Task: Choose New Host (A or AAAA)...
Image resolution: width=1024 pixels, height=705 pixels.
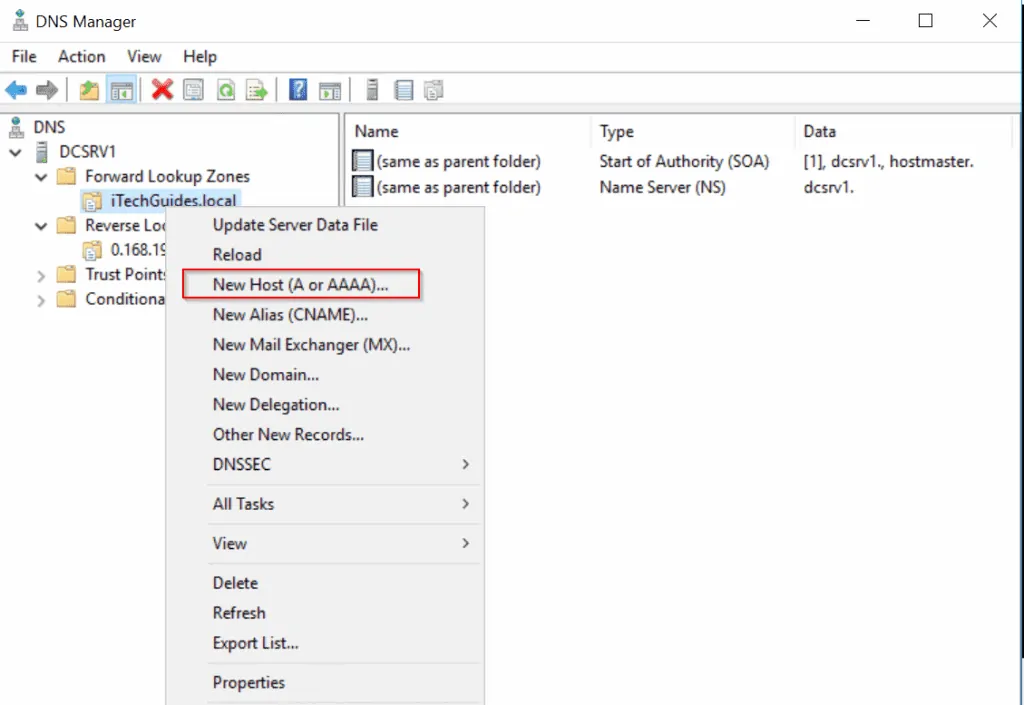Action: pos(300,285)
